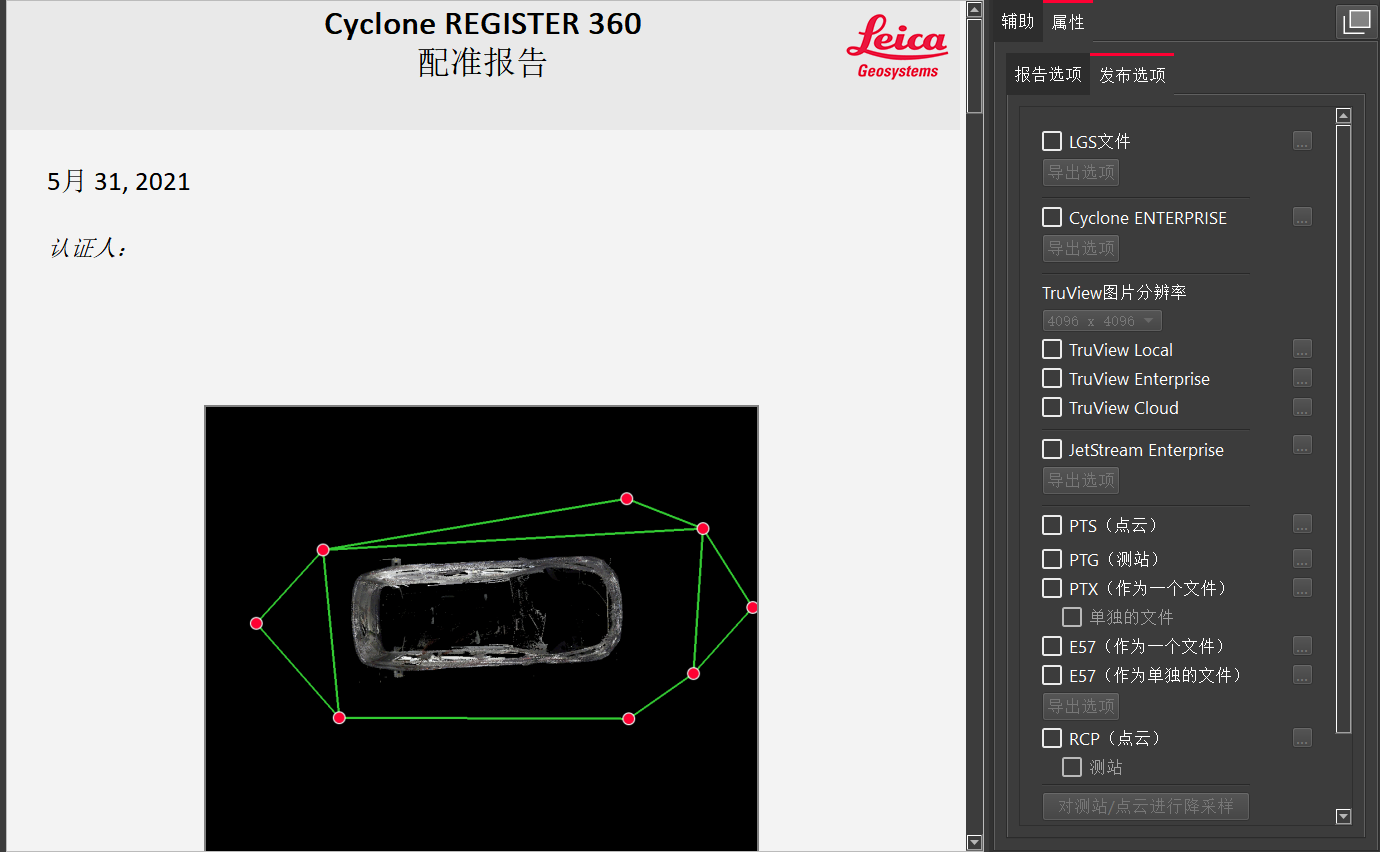Enable the LGS文件 checkbox
This screenshot has width=1380, height=852.
(1052, 141)
